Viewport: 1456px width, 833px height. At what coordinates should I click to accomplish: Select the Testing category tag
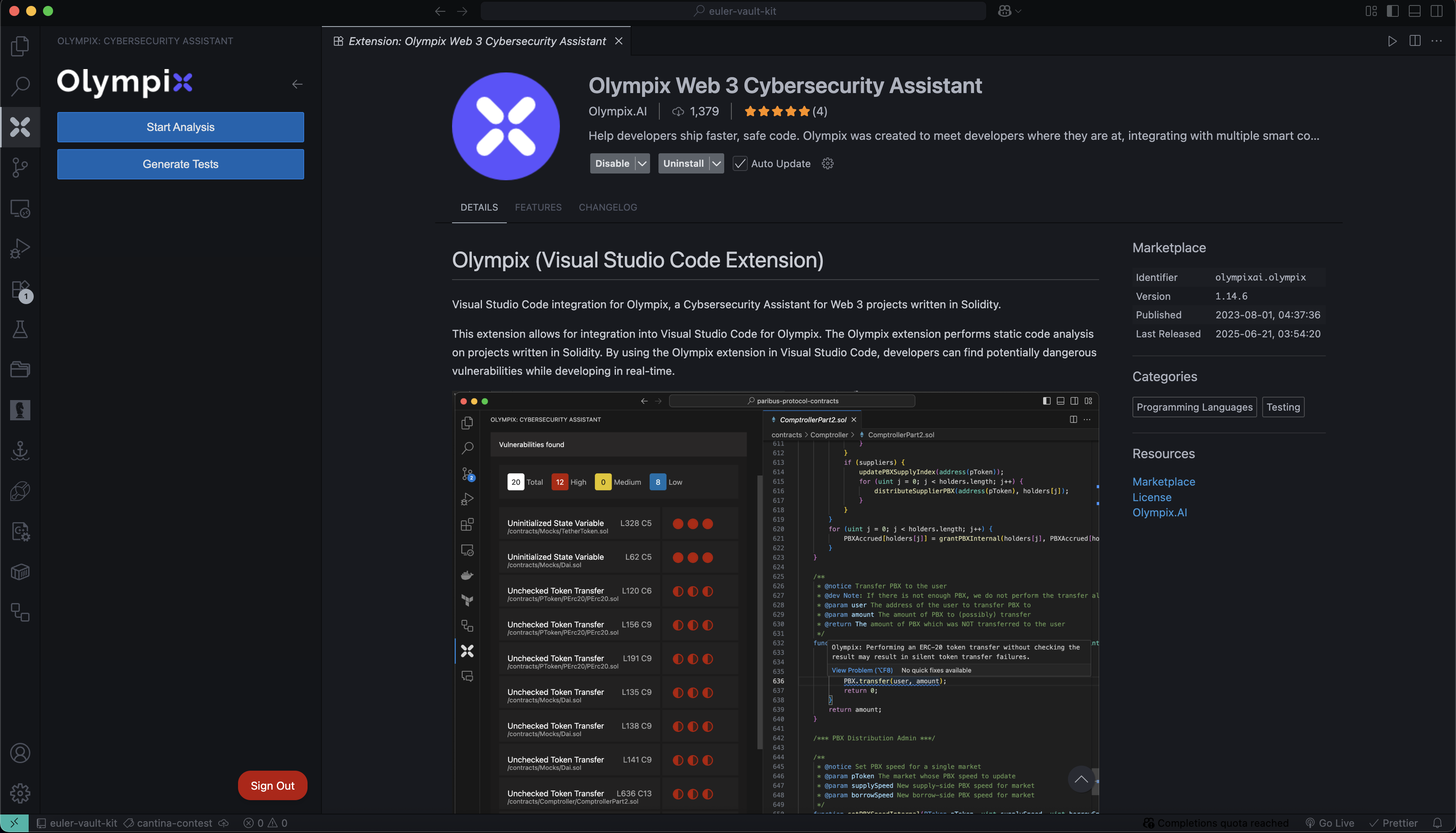click(x=1283, y=407)
